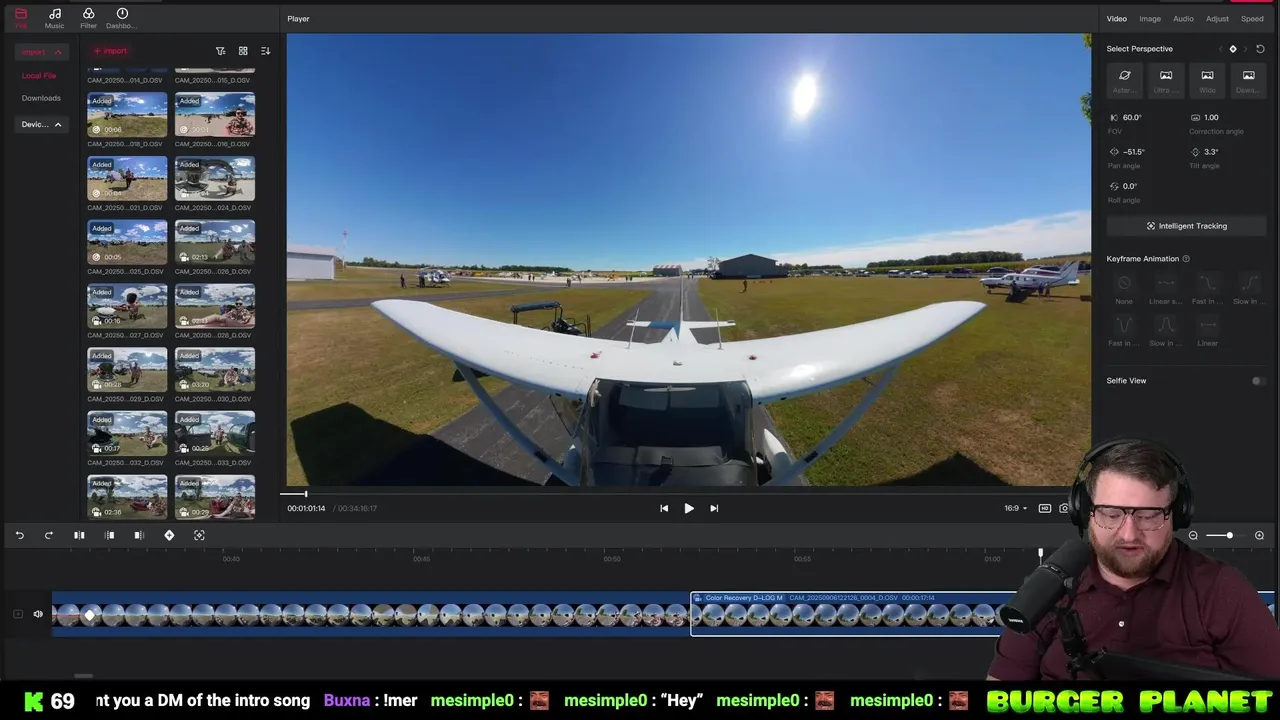Select clip thumbnail CAM_20250...024_D.OSV
The image size is (1280, 720).
(x=215, y=179)
